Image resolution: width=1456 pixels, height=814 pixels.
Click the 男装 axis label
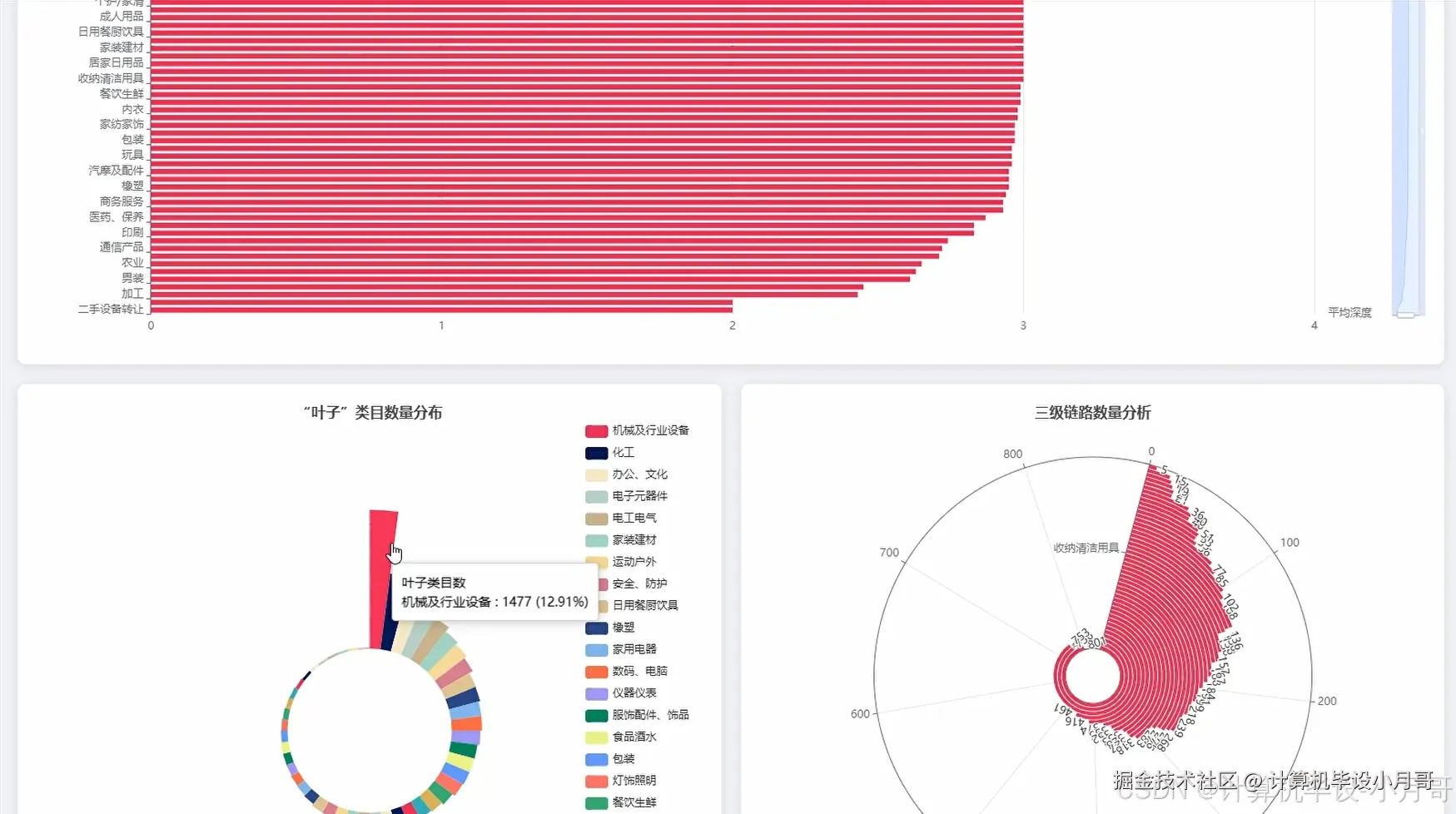point(132,278)
